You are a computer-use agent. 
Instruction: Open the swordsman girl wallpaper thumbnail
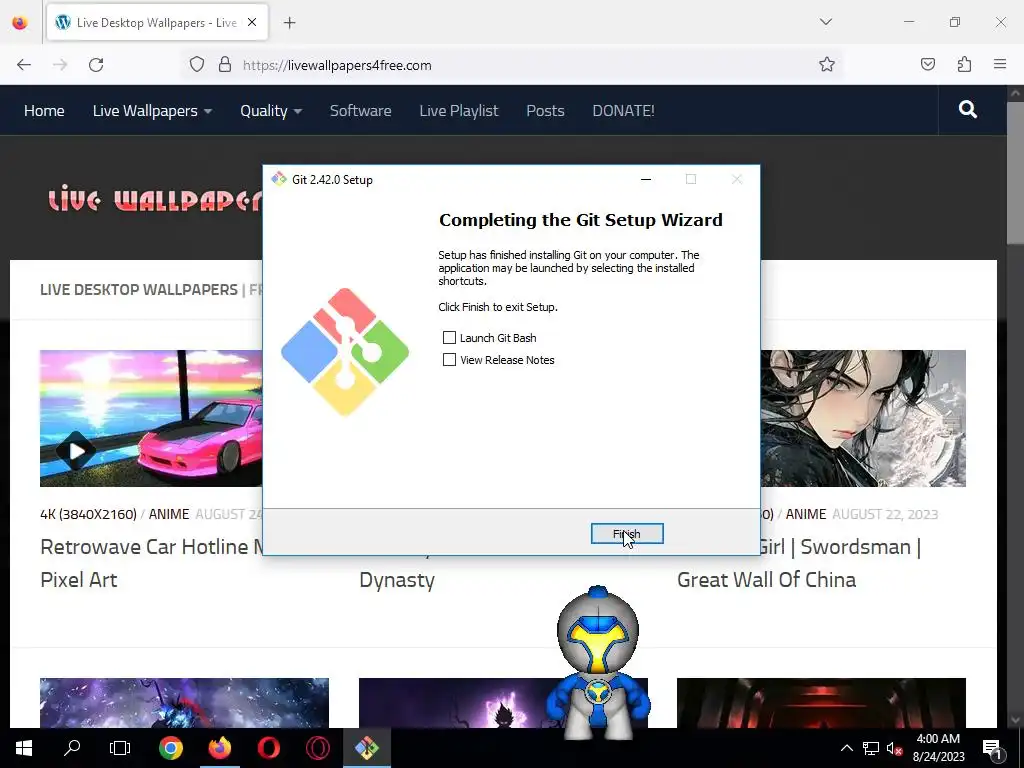click(x=863, y=418)
